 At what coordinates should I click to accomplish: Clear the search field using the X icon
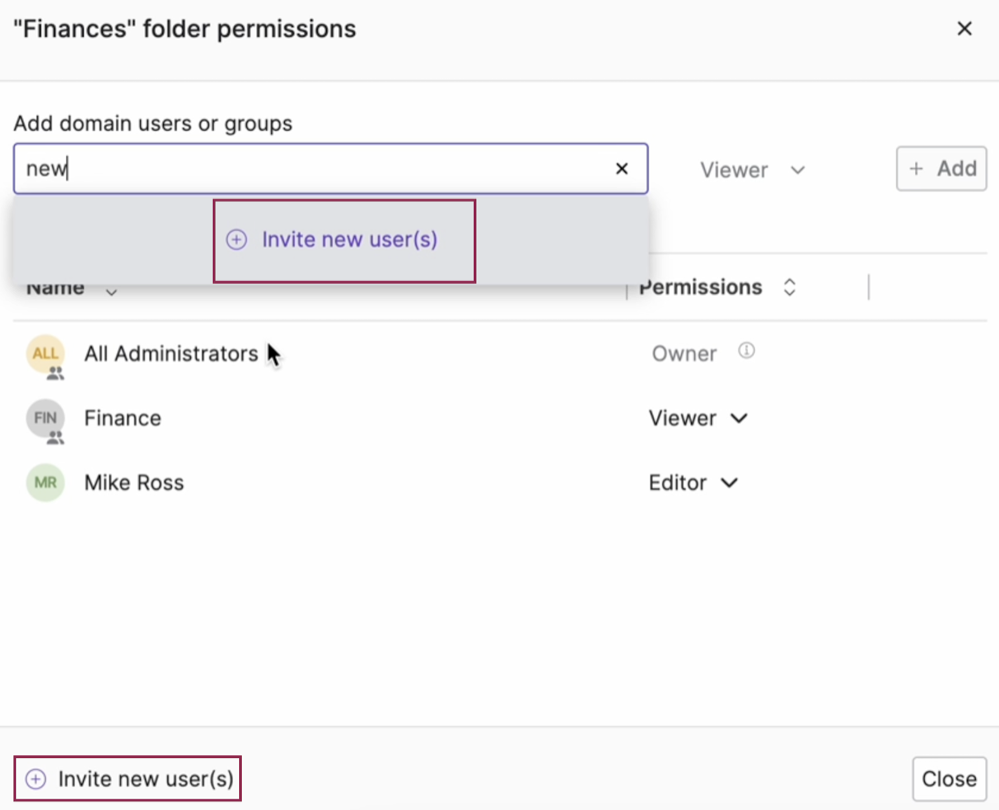[x=621, y=168]
